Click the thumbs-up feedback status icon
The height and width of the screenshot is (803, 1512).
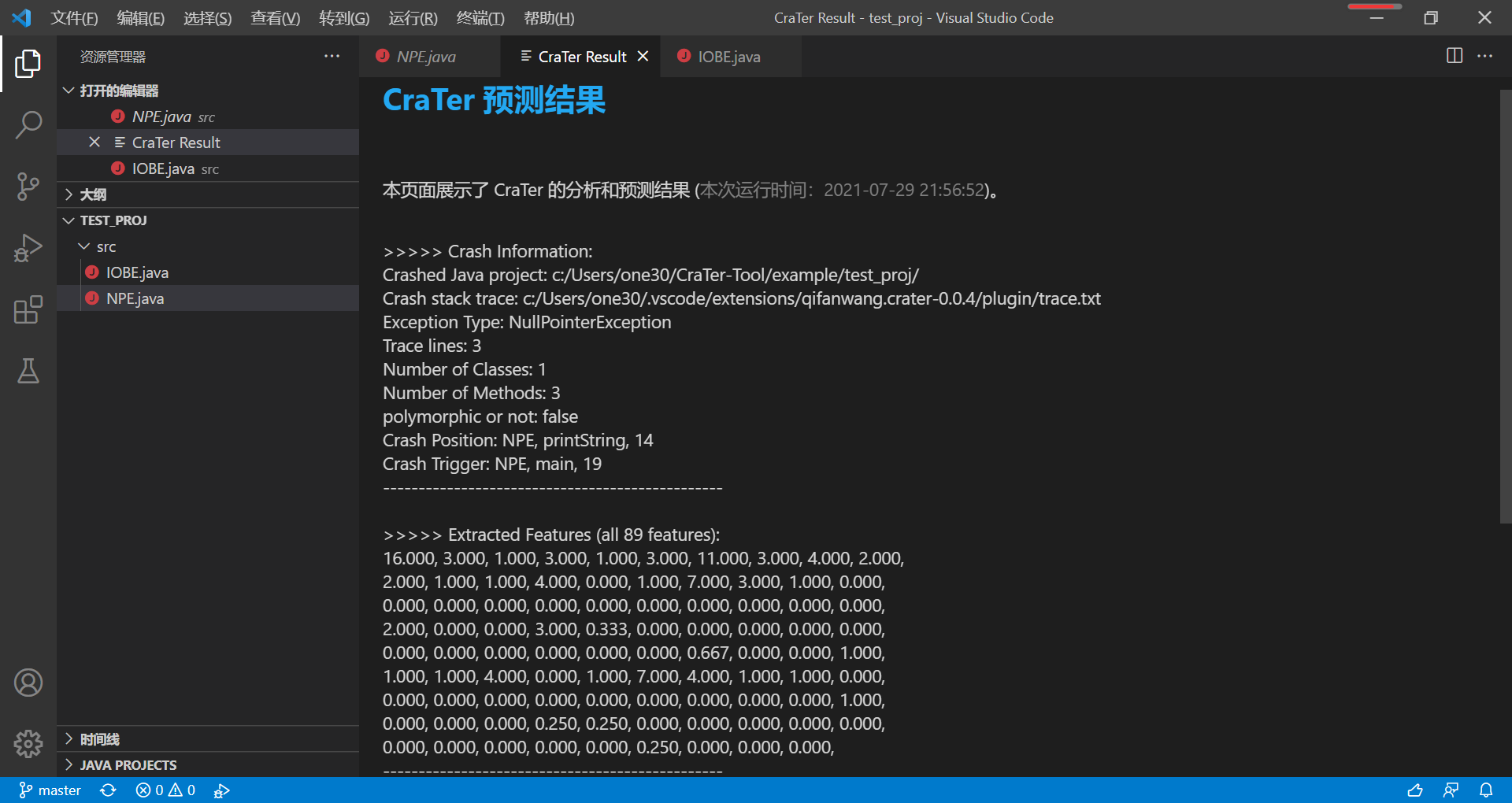pyautogui.click(x=1415, y=790)
